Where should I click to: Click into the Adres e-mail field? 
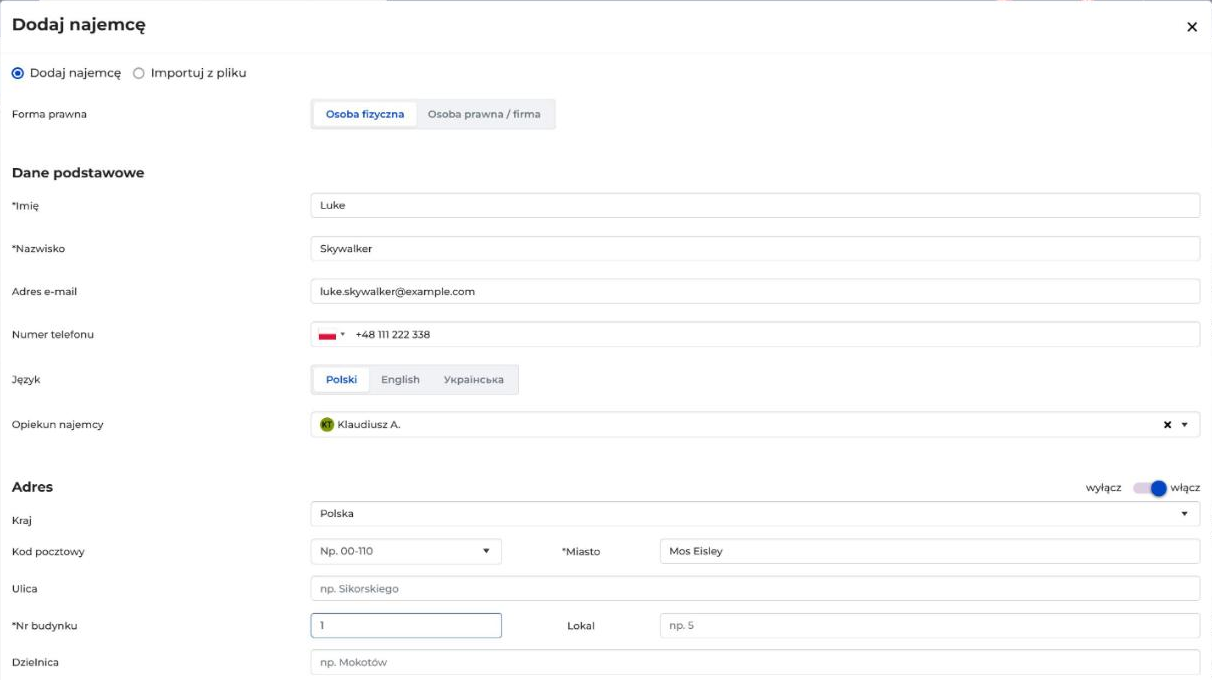[755, 291]
